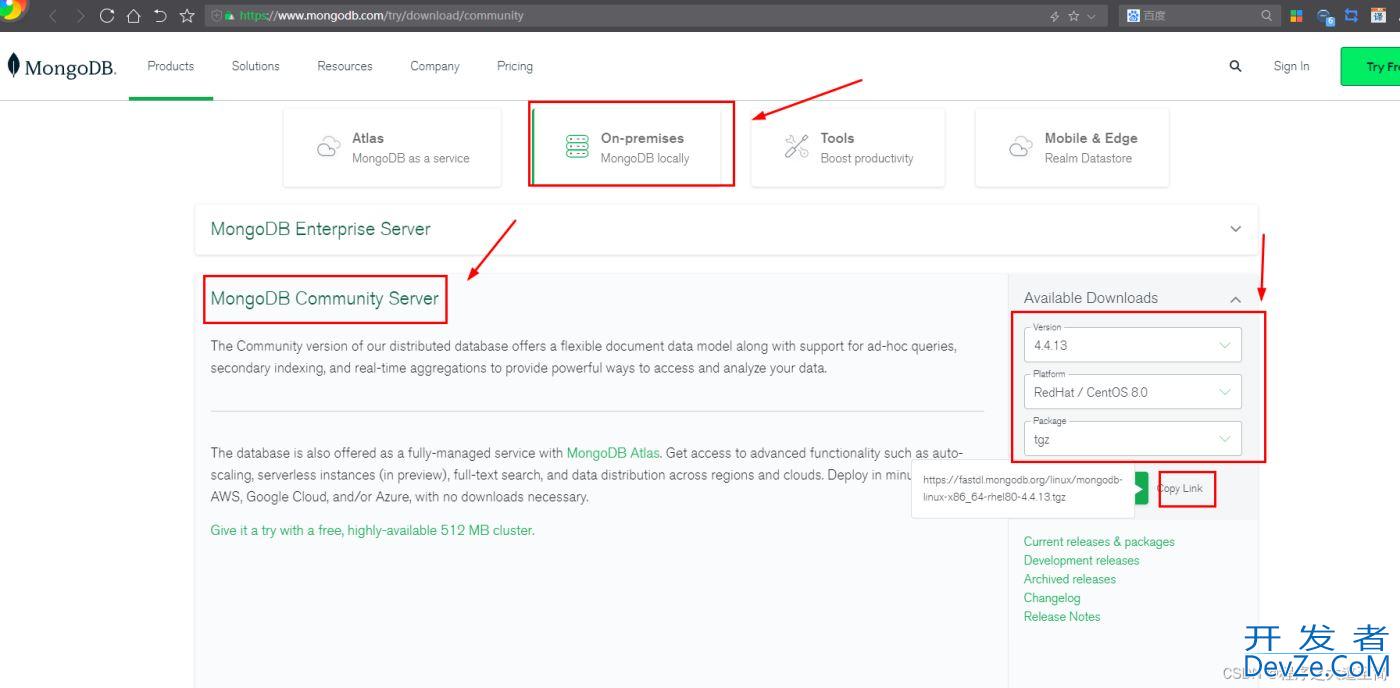Image resolution: width=1400 pixels, height=688 pixels.
Task: Open the Platform dropdown showing RedHat / CentOS 8.0
Action: point(1133,392)
